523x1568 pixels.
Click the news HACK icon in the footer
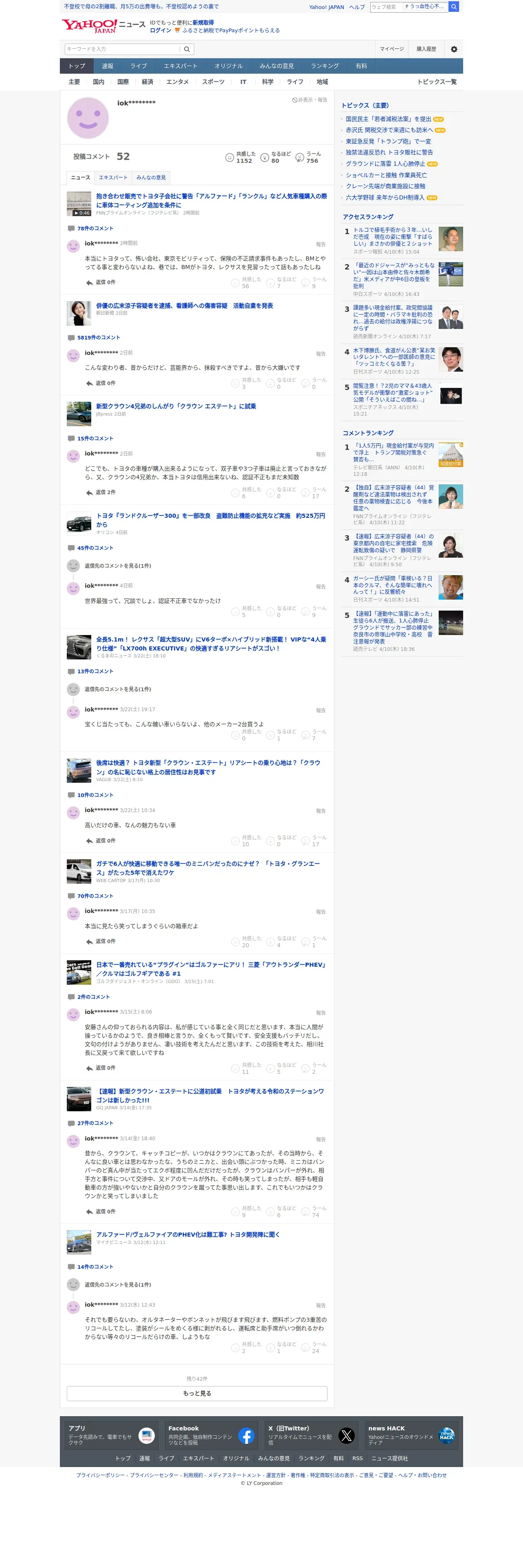(447, 1436)
